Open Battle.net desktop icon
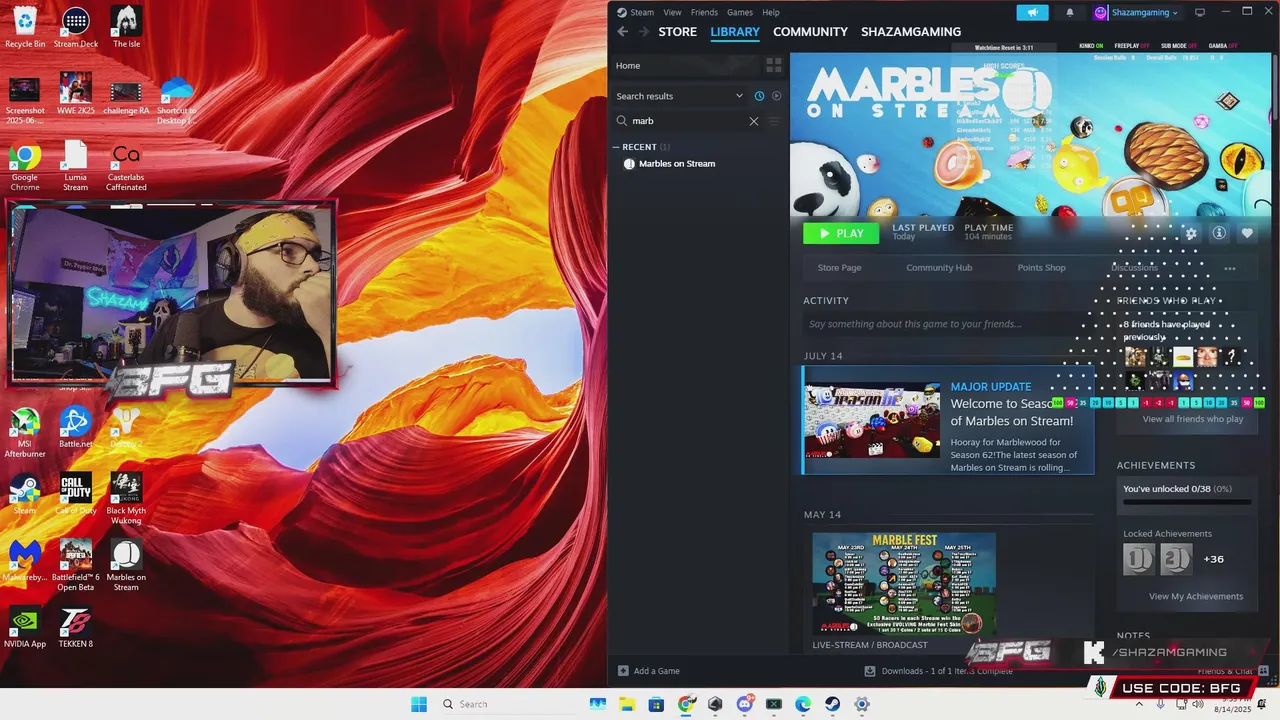 [76, 428]
